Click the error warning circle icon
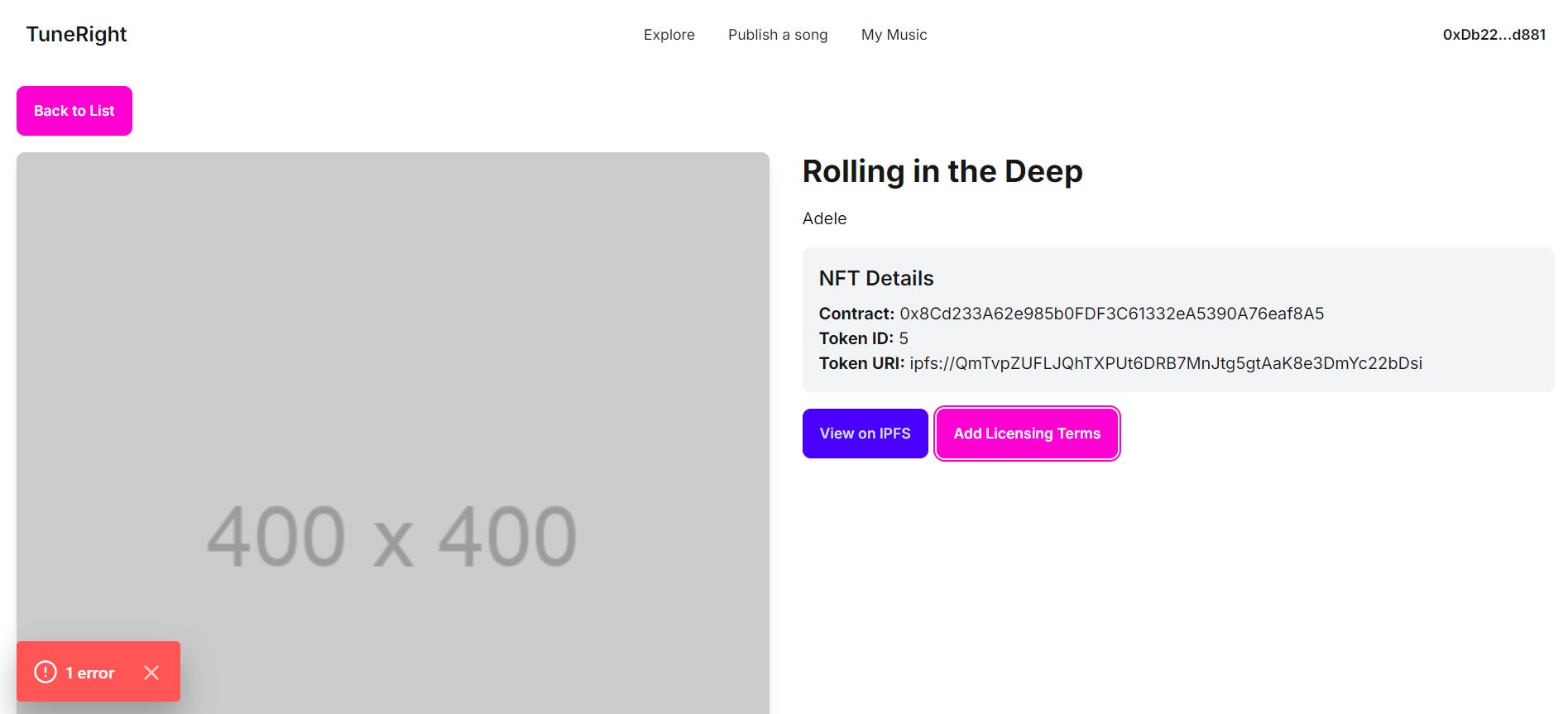 tap(46, 672)
